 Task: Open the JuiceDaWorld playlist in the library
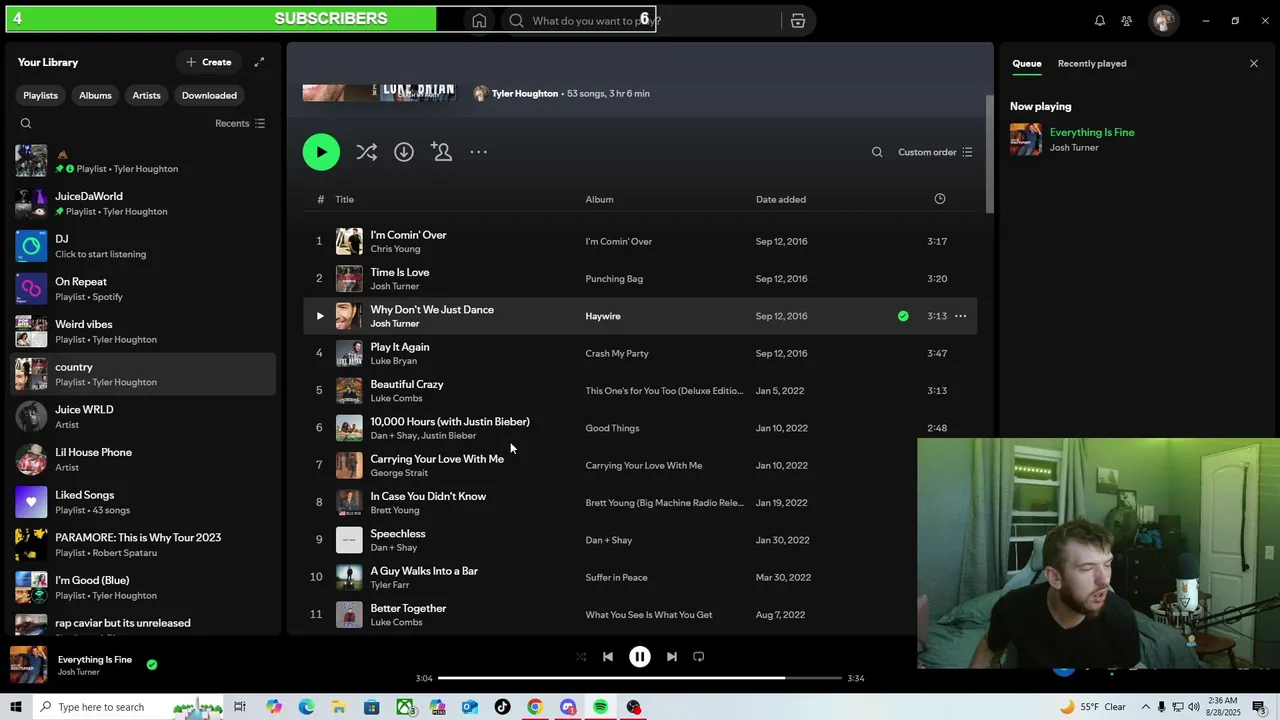(141, 203)
